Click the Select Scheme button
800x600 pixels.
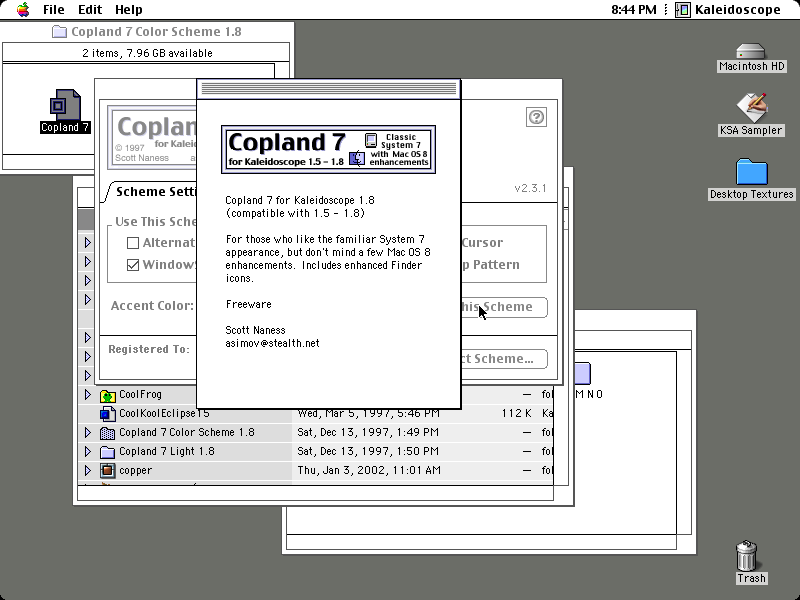pyautogui.click(x=504, y=359)
